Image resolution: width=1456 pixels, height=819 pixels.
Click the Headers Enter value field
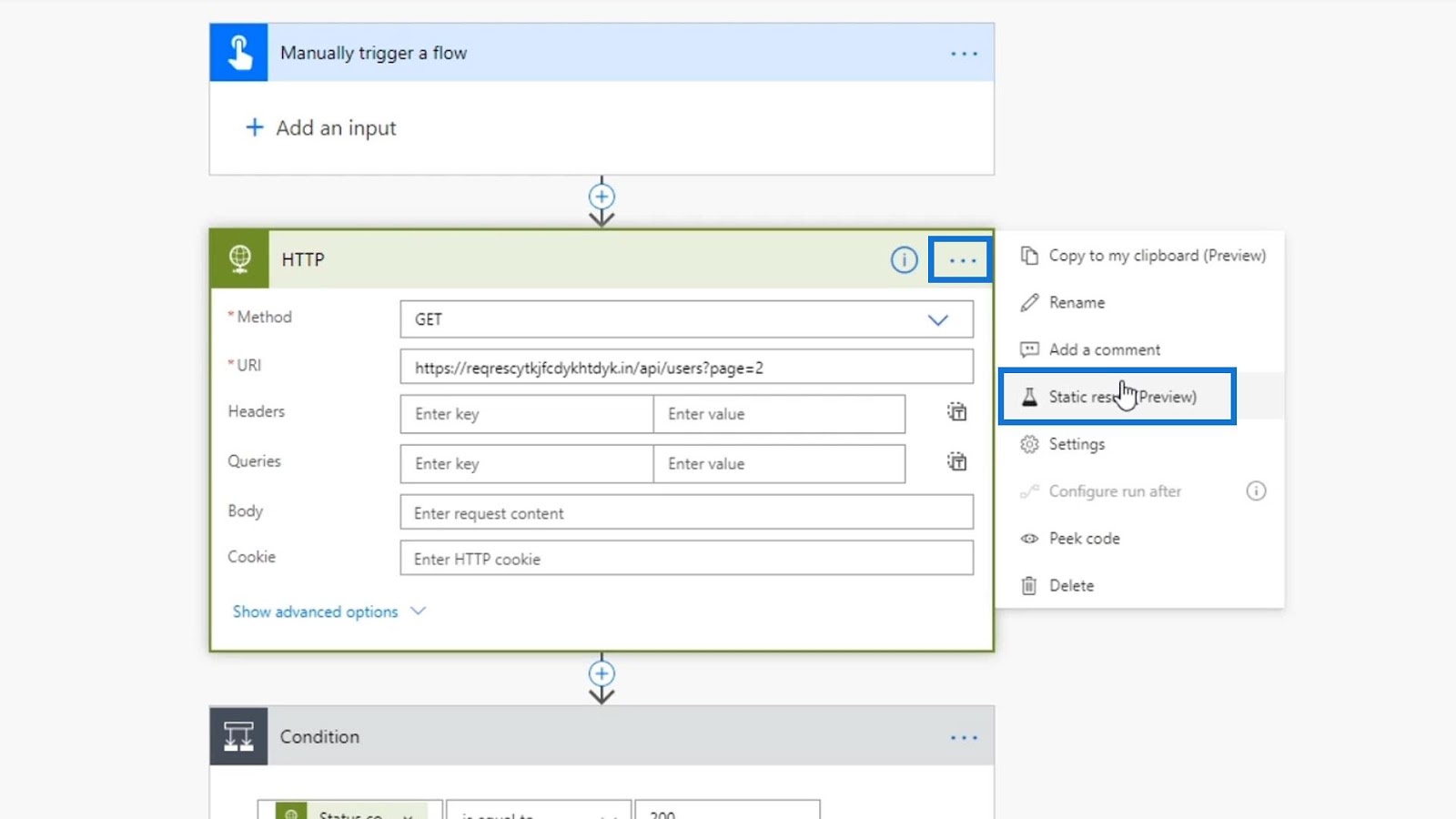pyautogui.click(x=780, y=414)
